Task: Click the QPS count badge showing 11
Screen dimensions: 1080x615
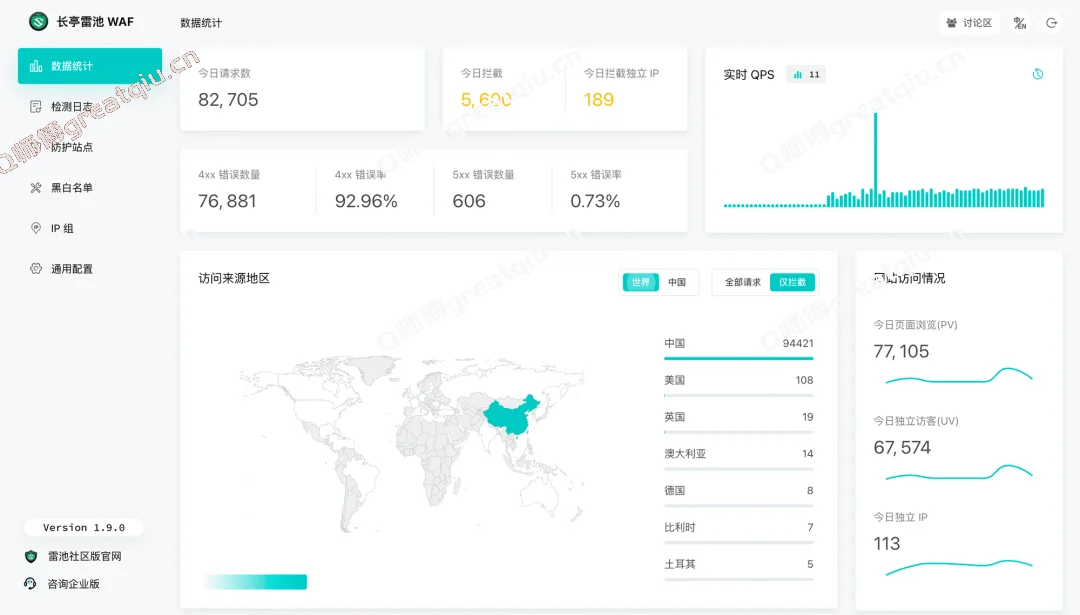Action: tap(806, 73)
